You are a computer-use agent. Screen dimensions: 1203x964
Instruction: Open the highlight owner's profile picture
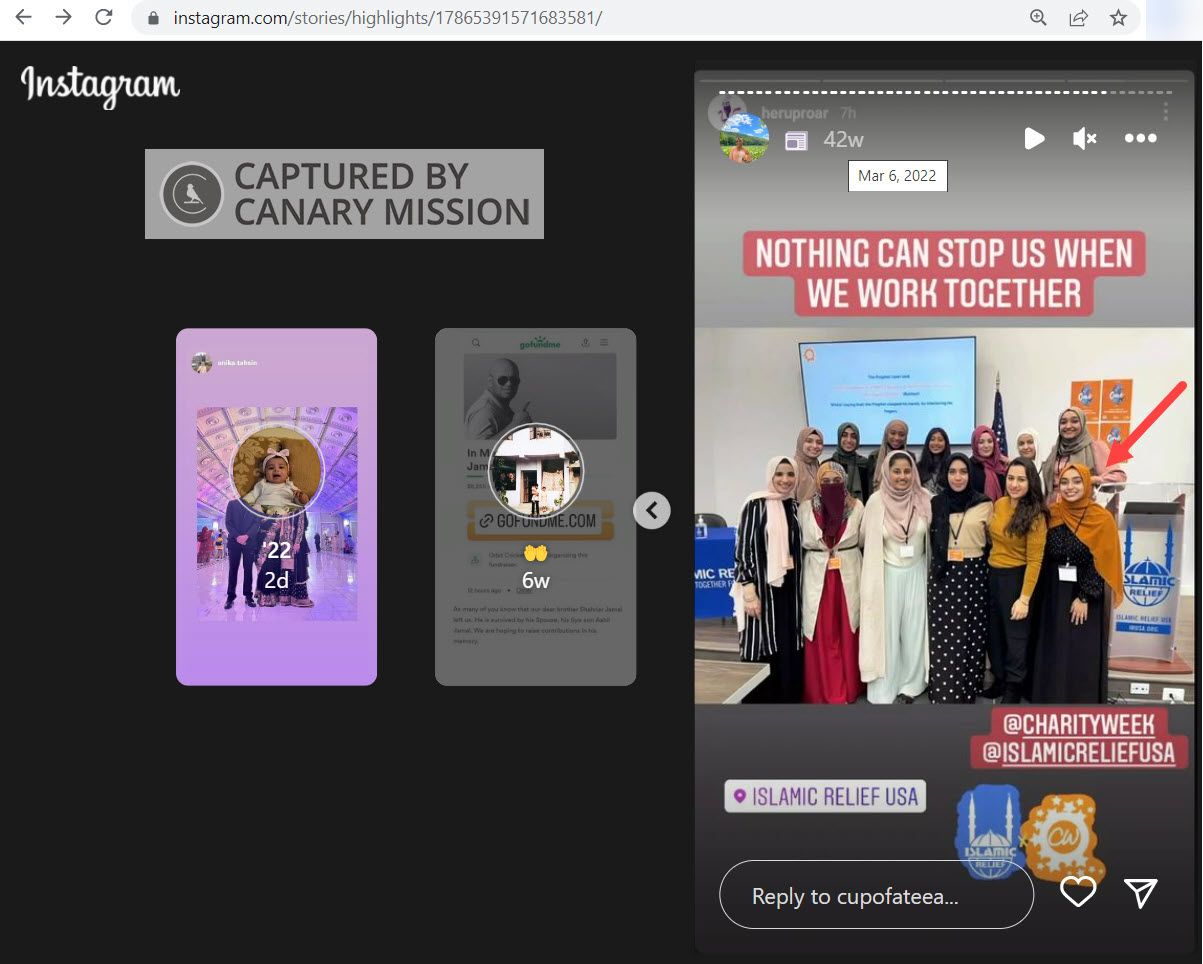[744, 138]
